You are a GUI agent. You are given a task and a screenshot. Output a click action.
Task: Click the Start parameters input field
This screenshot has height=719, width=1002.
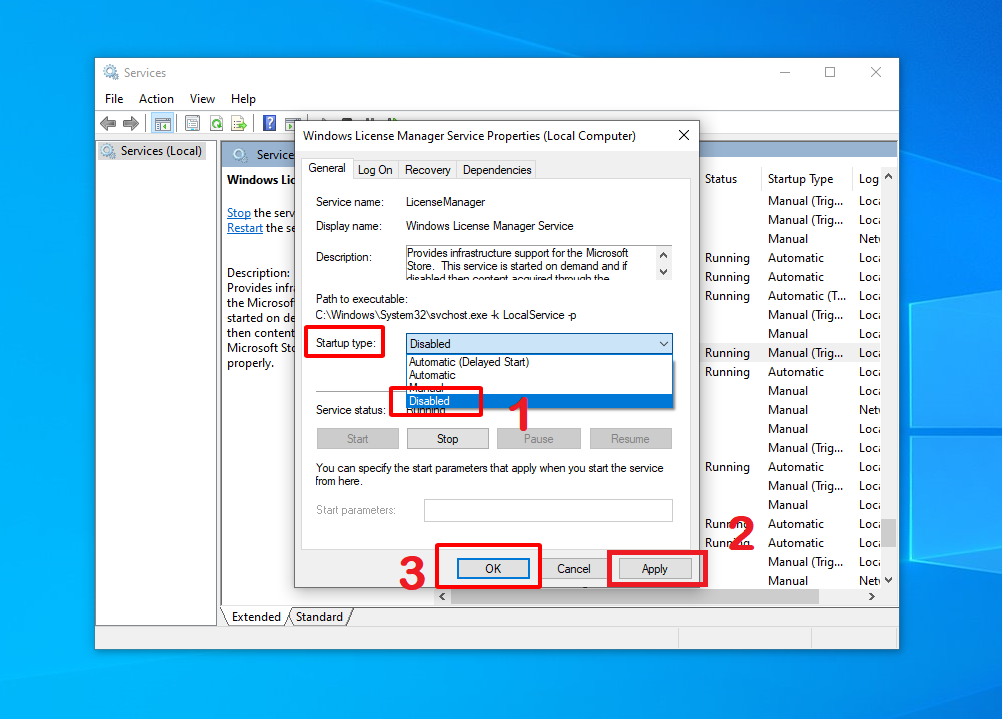coord(548,510)
